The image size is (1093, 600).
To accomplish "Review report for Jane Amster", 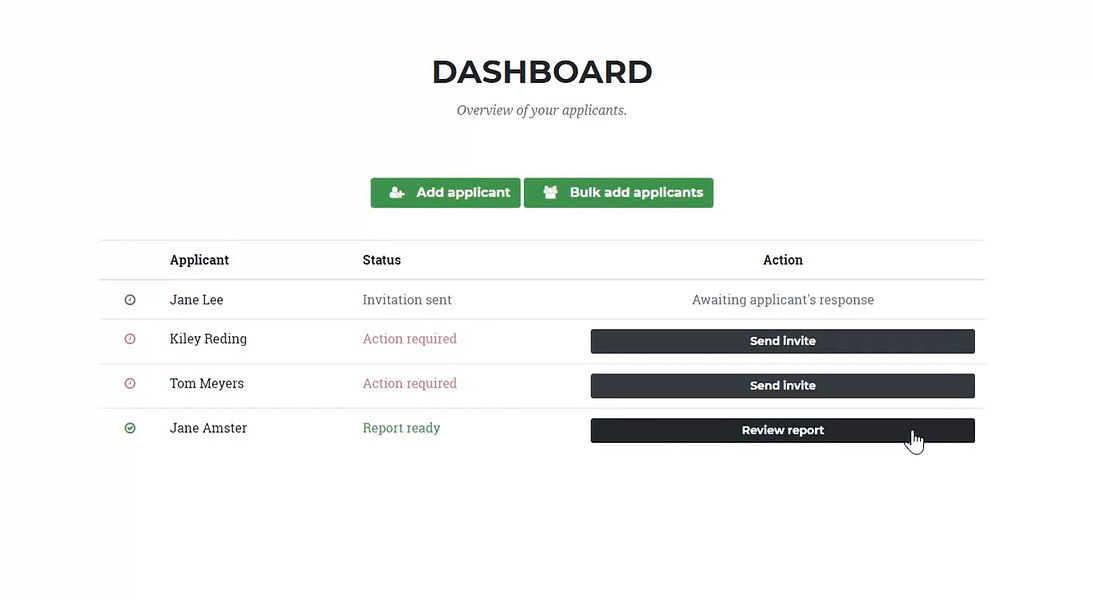I will click(782, 430).
